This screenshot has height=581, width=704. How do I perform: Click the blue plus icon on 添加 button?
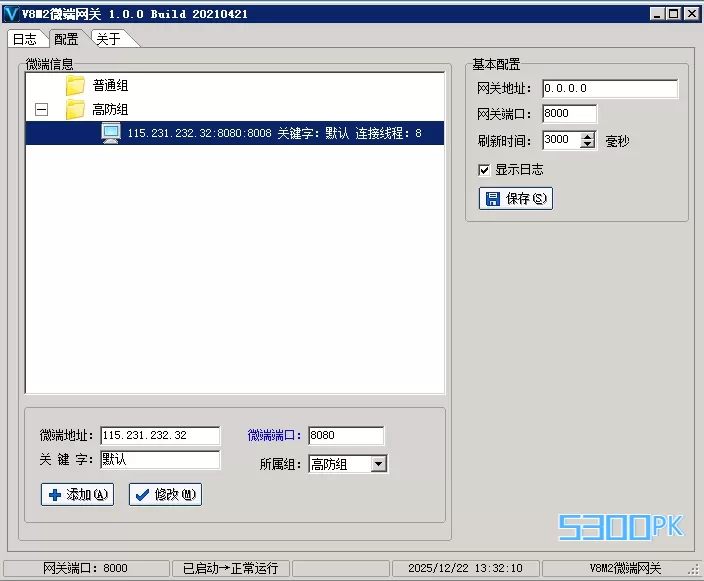[x=55, y=495]
